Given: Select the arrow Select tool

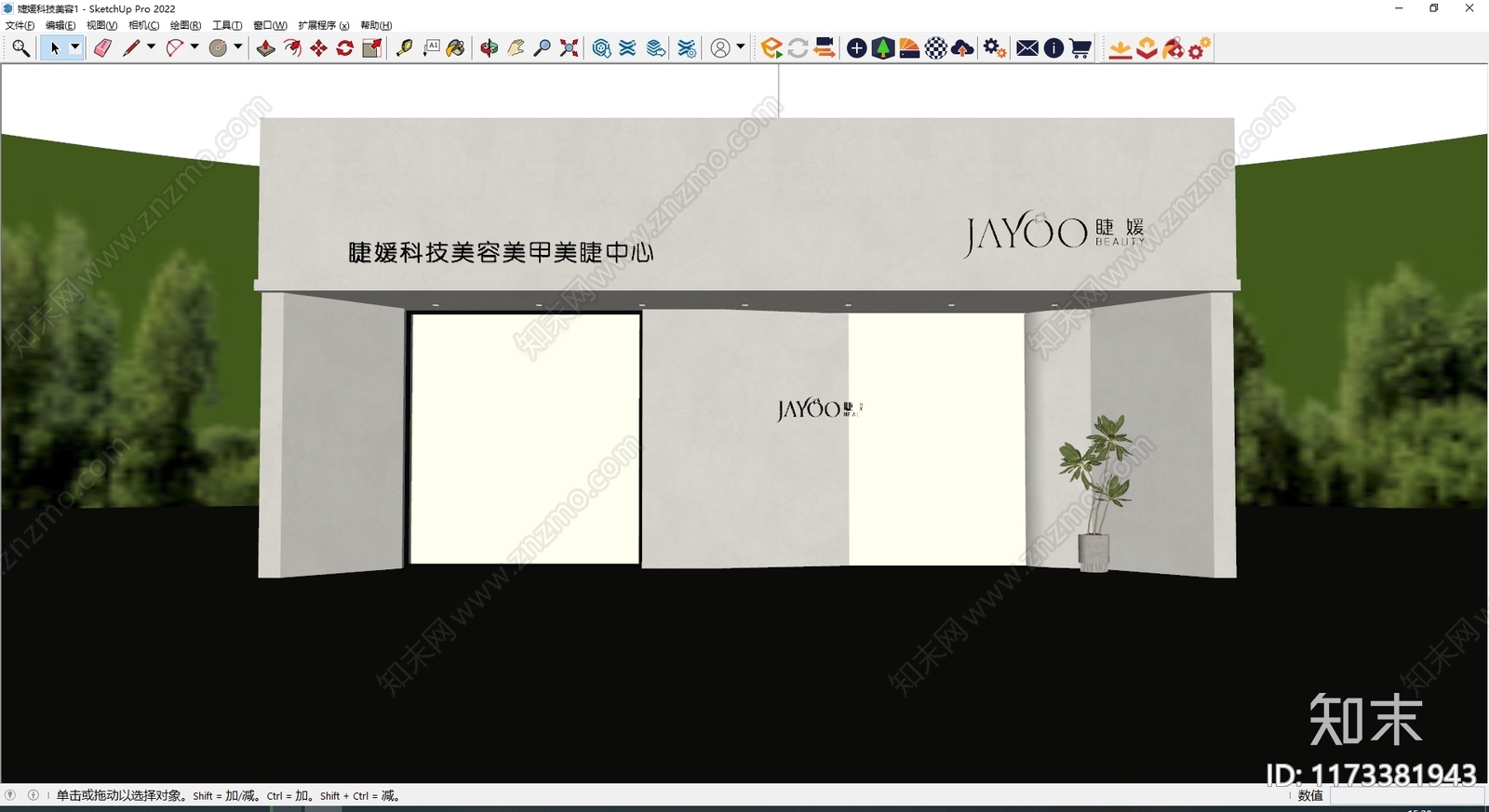Looking at the screenshot, I should pos(54,48).
